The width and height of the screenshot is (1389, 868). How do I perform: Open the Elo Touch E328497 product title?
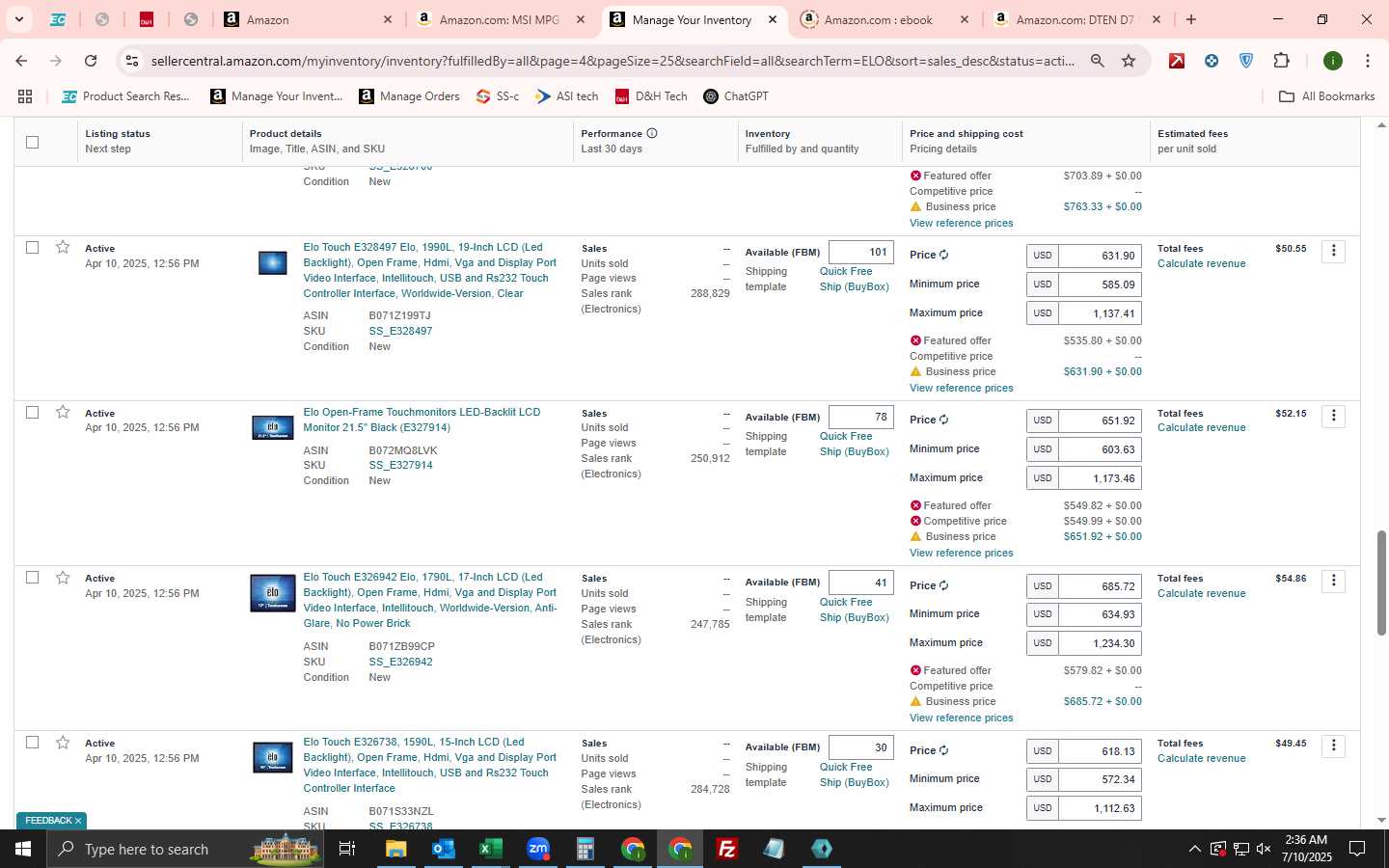tap(430, 270)
